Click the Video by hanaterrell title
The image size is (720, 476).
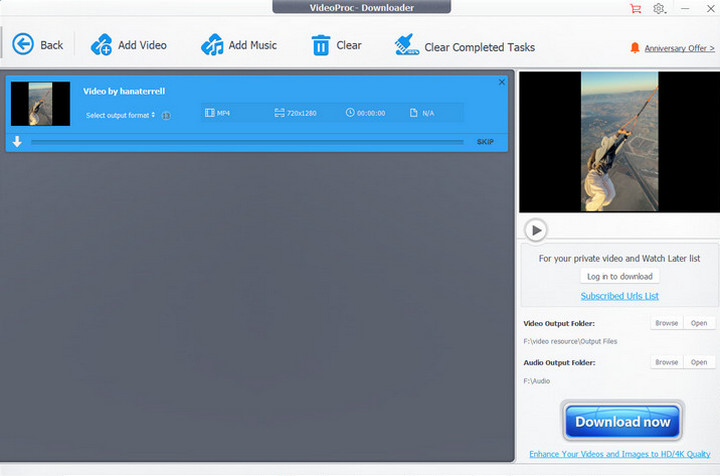(124, 91)
